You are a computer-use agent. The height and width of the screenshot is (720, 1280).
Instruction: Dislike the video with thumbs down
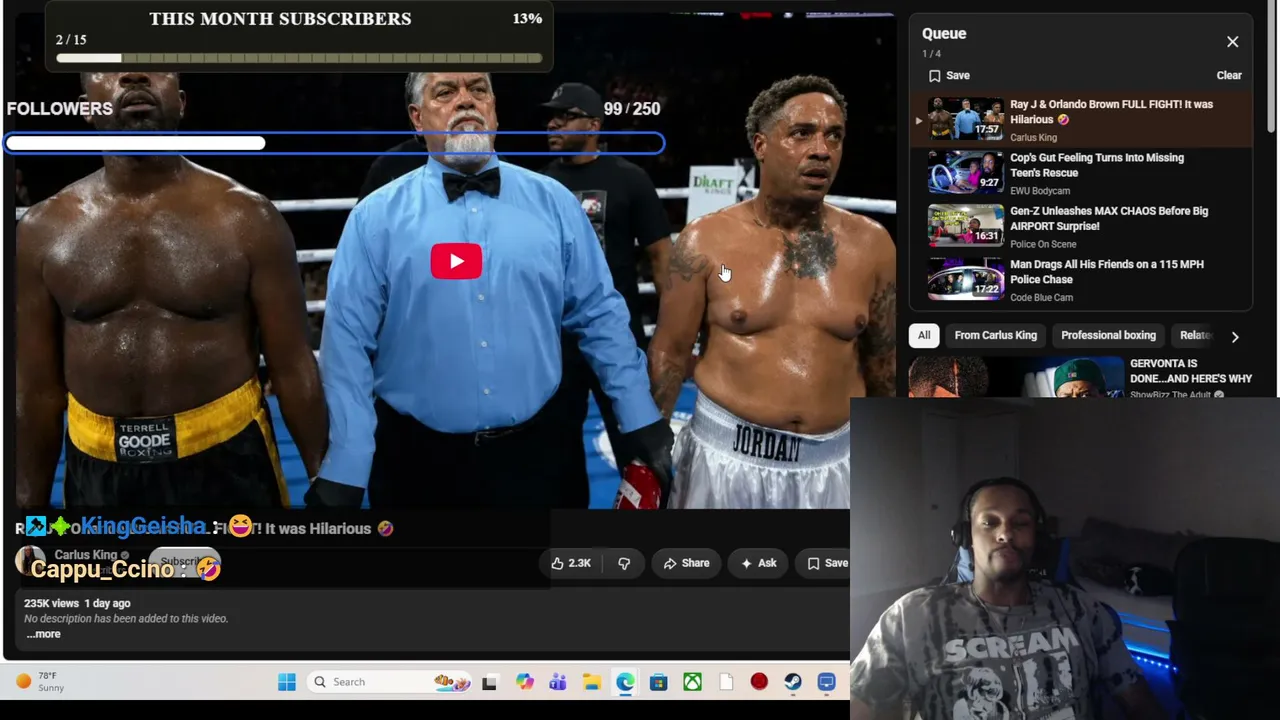[624, 564]
